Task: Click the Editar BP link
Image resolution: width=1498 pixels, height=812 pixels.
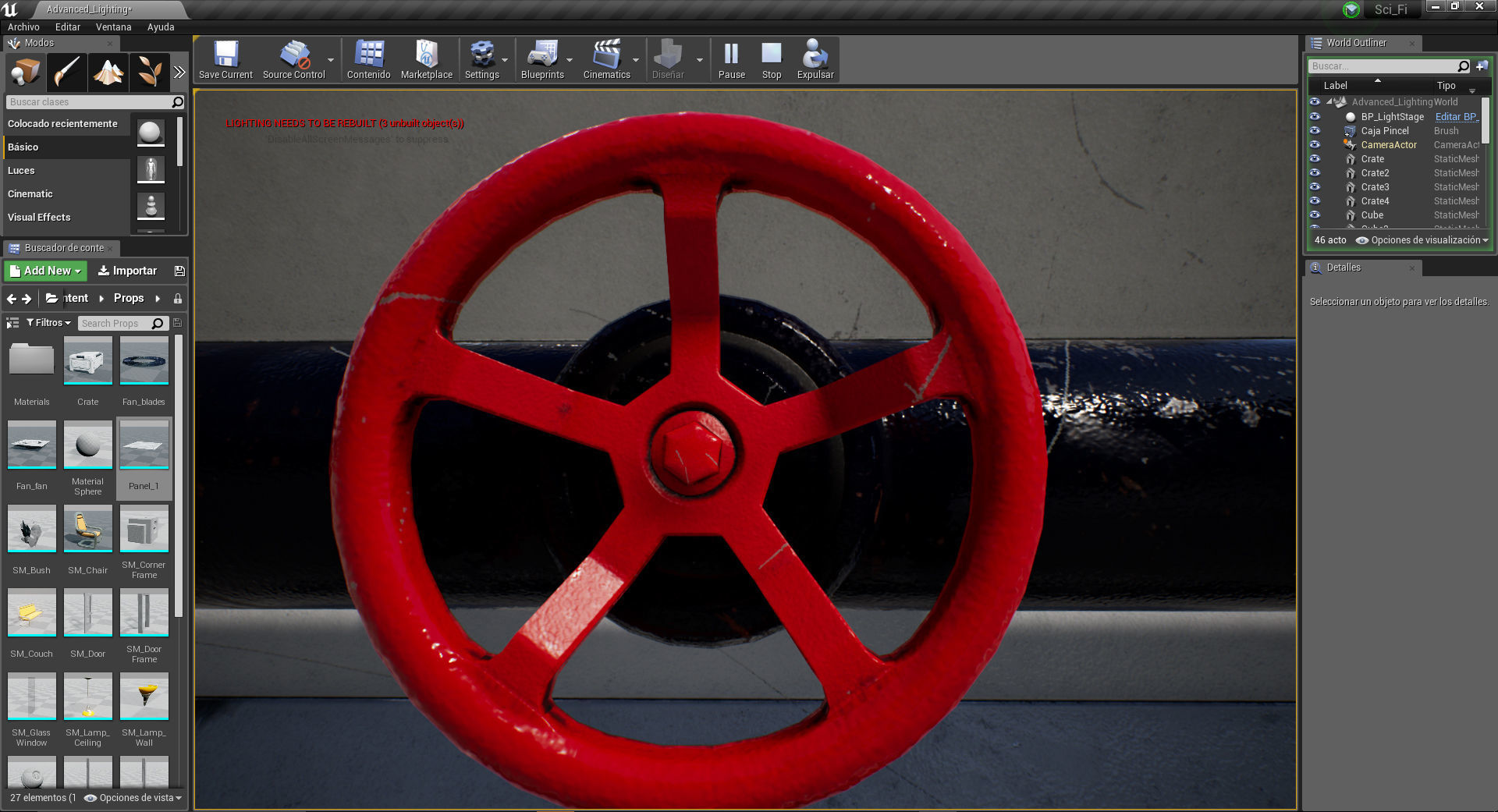Action: 1457,117
